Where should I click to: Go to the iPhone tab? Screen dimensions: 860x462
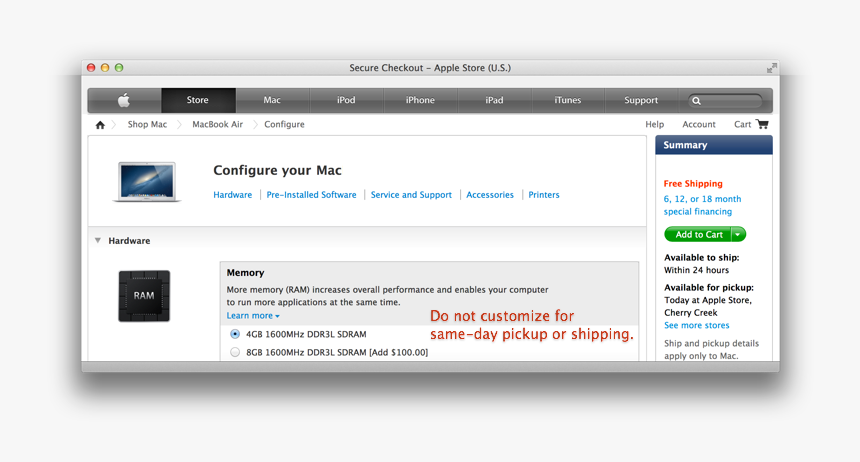(x=420, y=100)
